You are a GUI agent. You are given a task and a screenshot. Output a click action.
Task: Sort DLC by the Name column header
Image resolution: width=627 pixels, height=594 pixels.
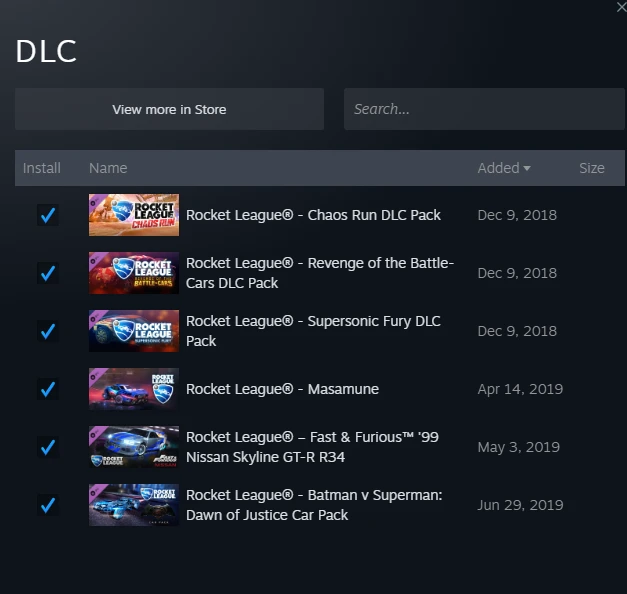(108, 168)
